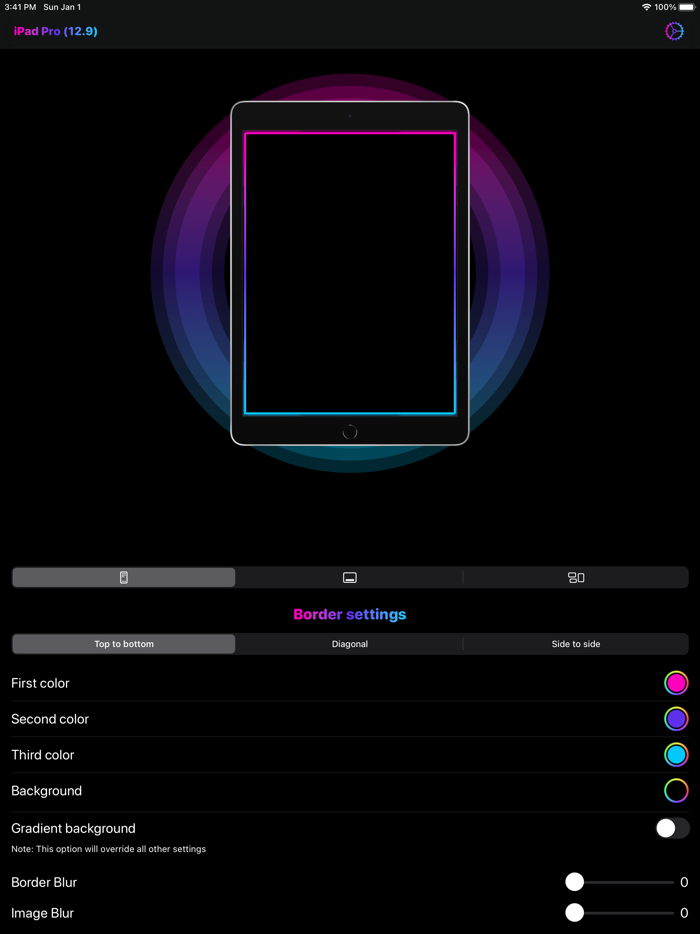Tap the Sun Jan 1 date
The image size is (700, 934).
click(62, 7)
